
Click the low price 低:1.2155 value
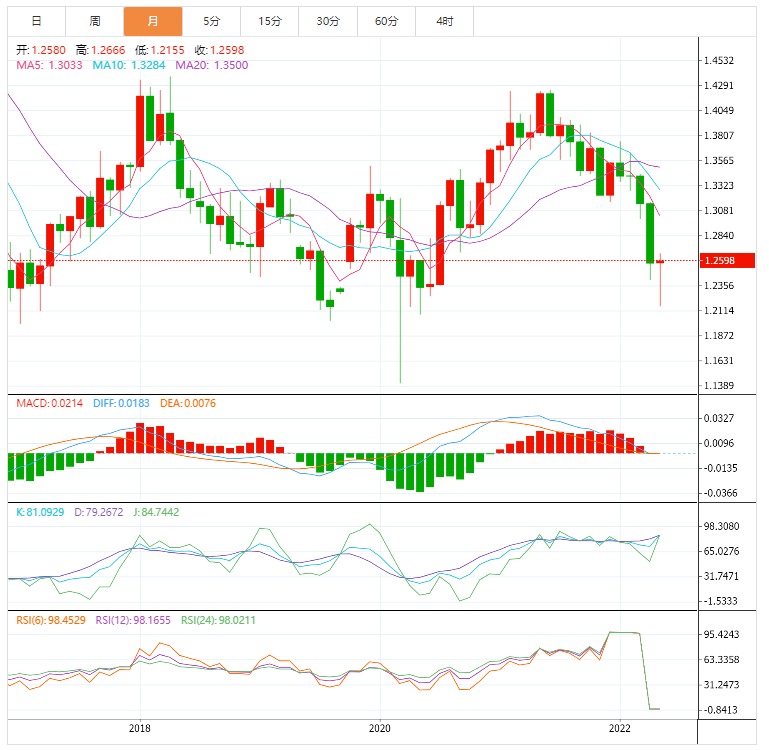[x=160, y=50]
